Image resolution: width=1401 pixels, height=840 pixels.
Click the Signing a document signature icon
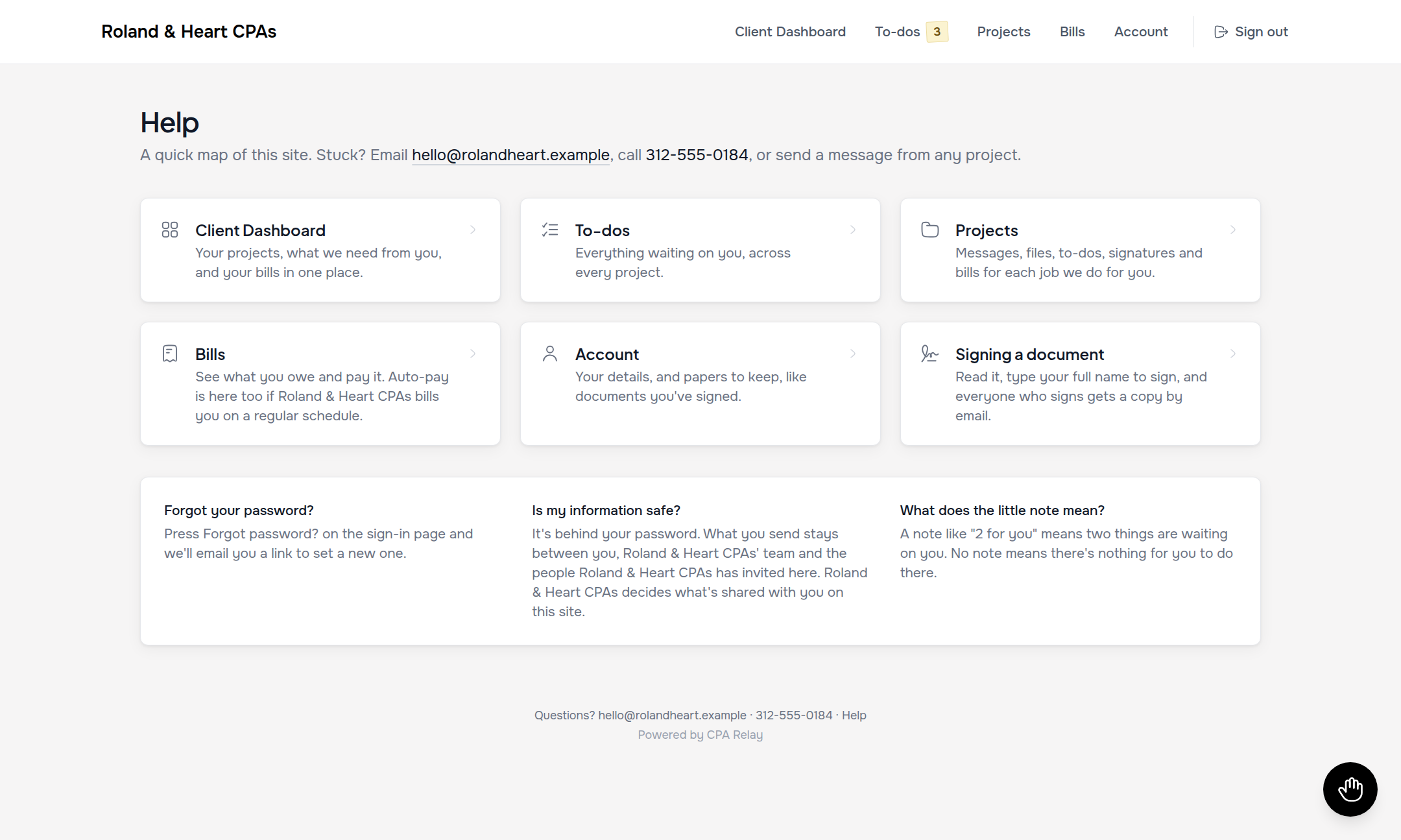coord(930,354)
